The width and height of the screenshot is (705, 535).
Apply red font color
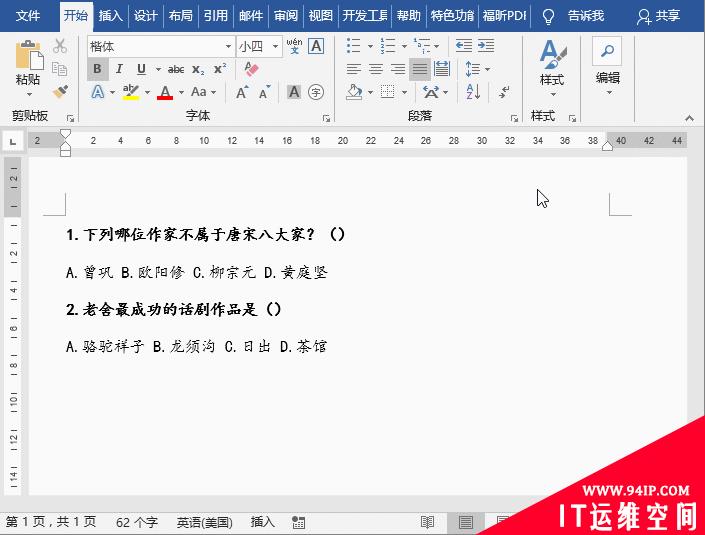click(x=165, y=92)
